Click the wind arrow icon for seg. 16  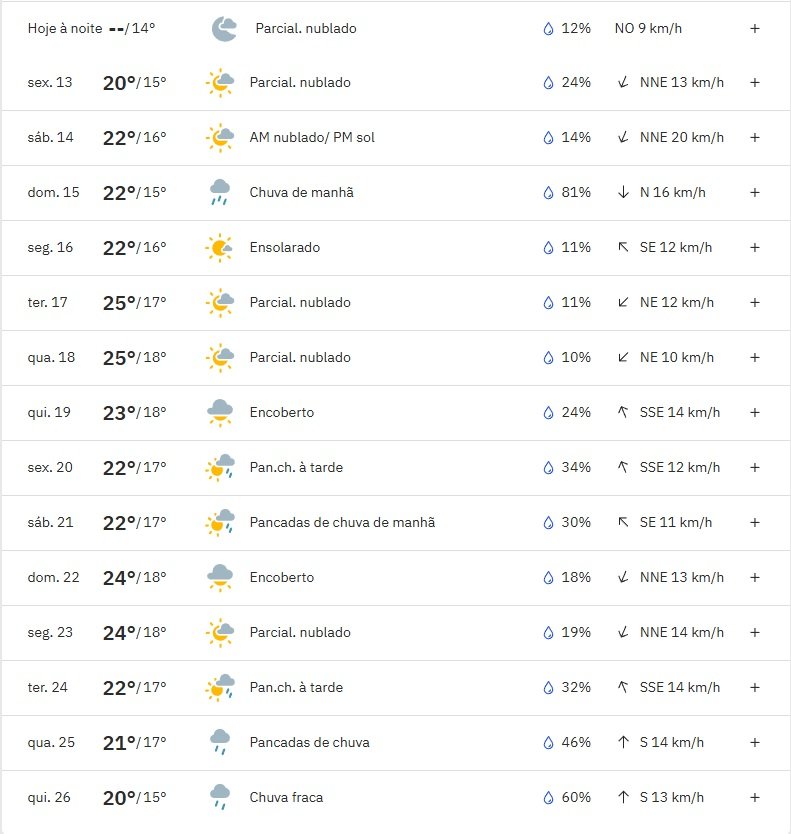623,247
